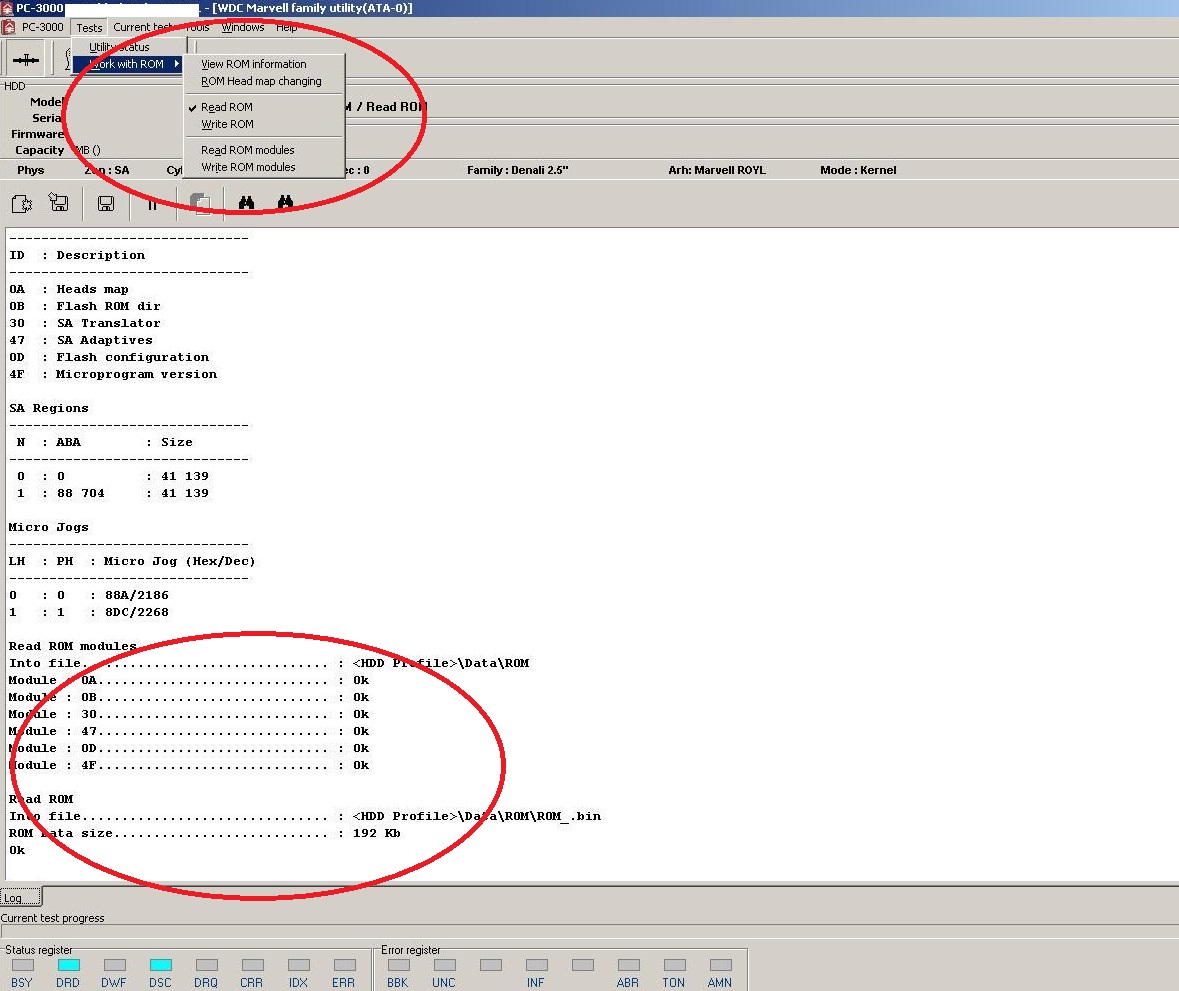Click the Current test progress bar

click(x=590, y=932)
